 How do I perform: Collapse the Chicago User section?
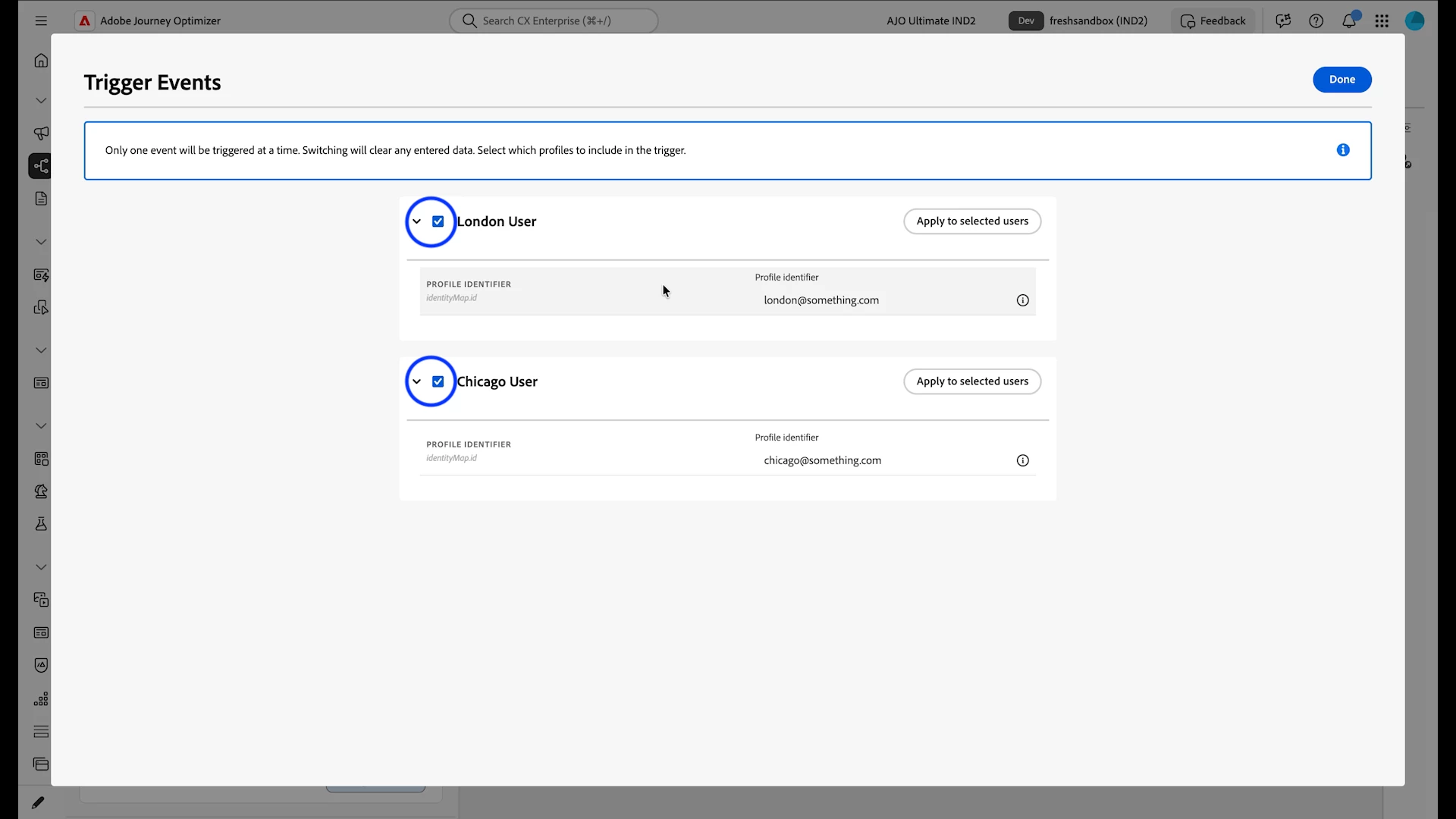tap(416, 381)
